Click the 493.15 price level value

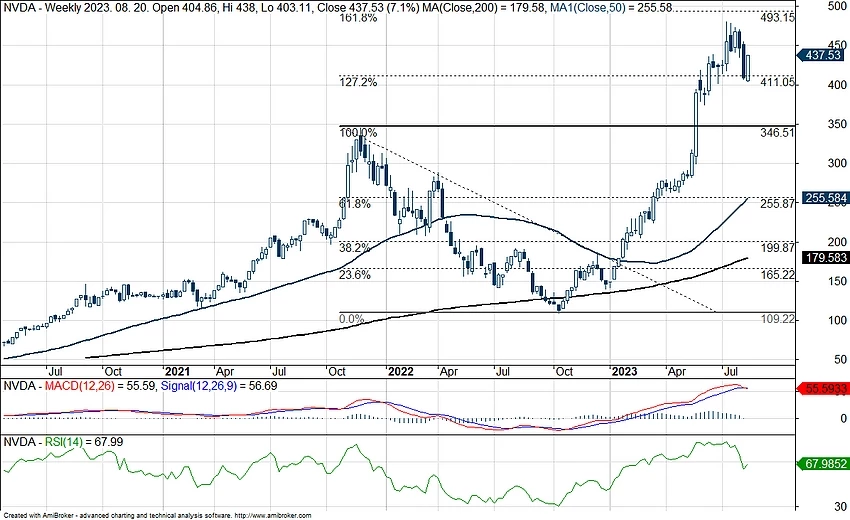coord(778,18)
